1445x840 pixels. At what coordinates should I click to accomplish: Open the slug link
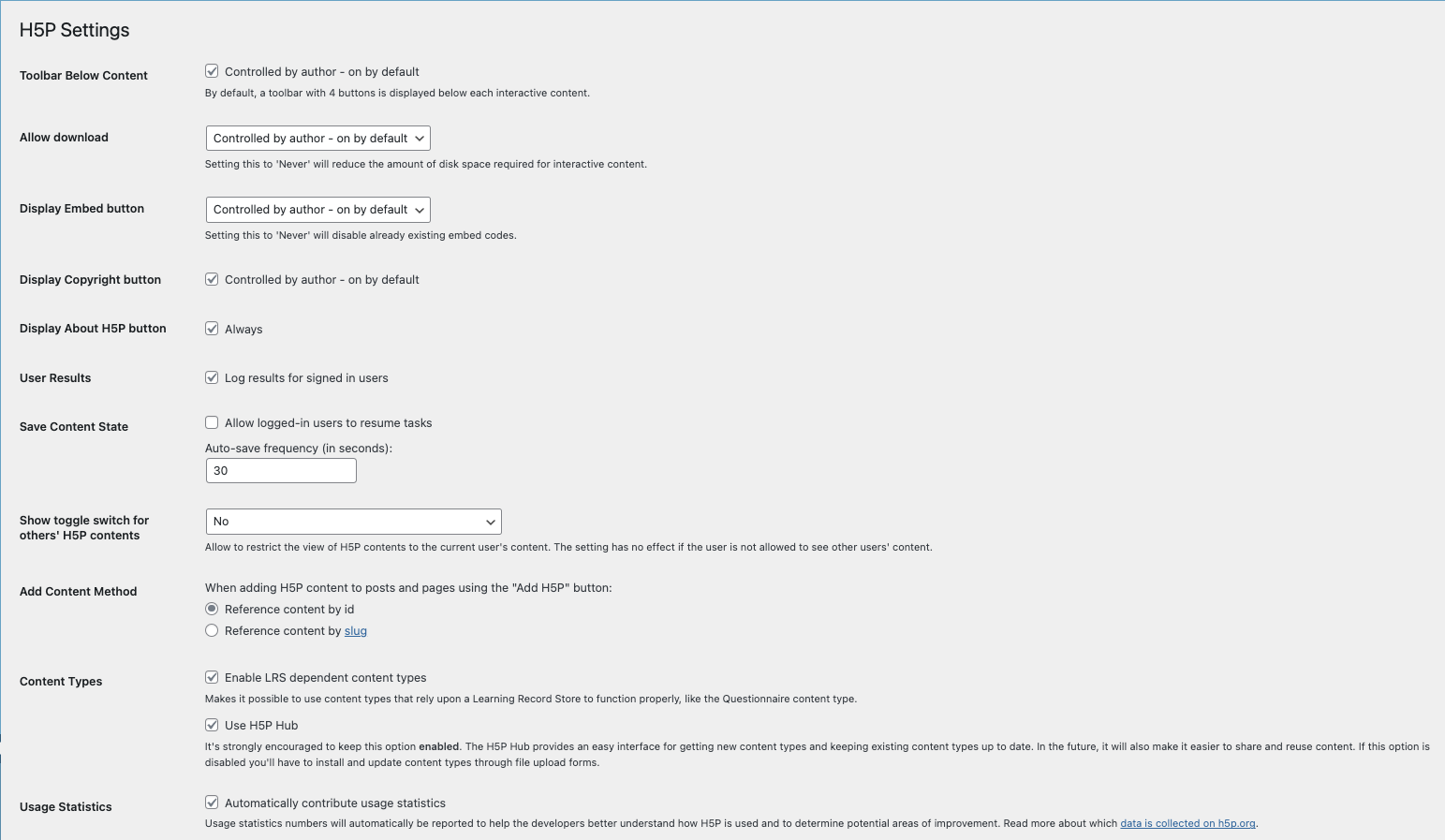356,631
